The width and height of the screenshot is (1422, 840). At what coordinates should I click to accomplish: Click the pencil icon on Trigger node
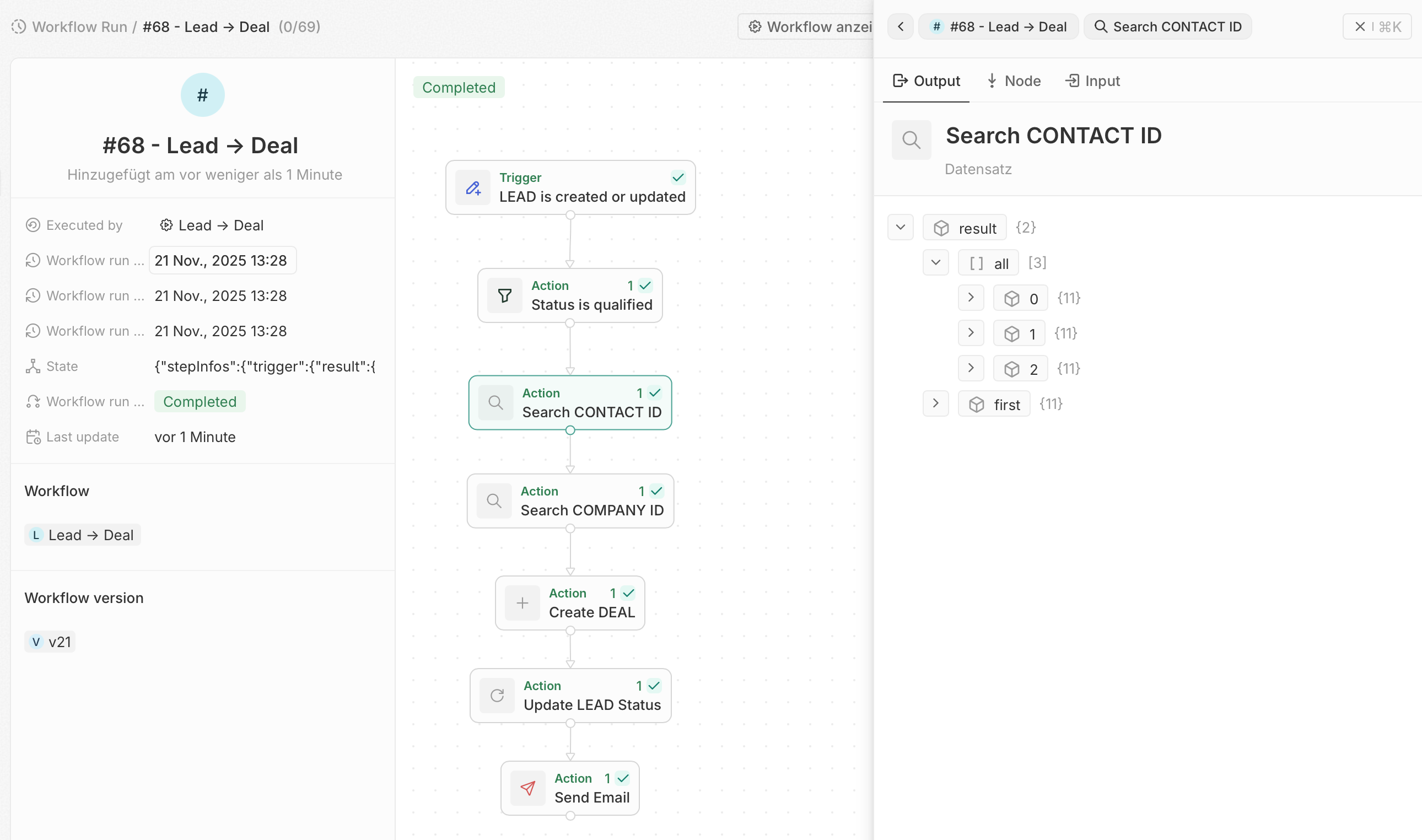(x=473, y=188)
